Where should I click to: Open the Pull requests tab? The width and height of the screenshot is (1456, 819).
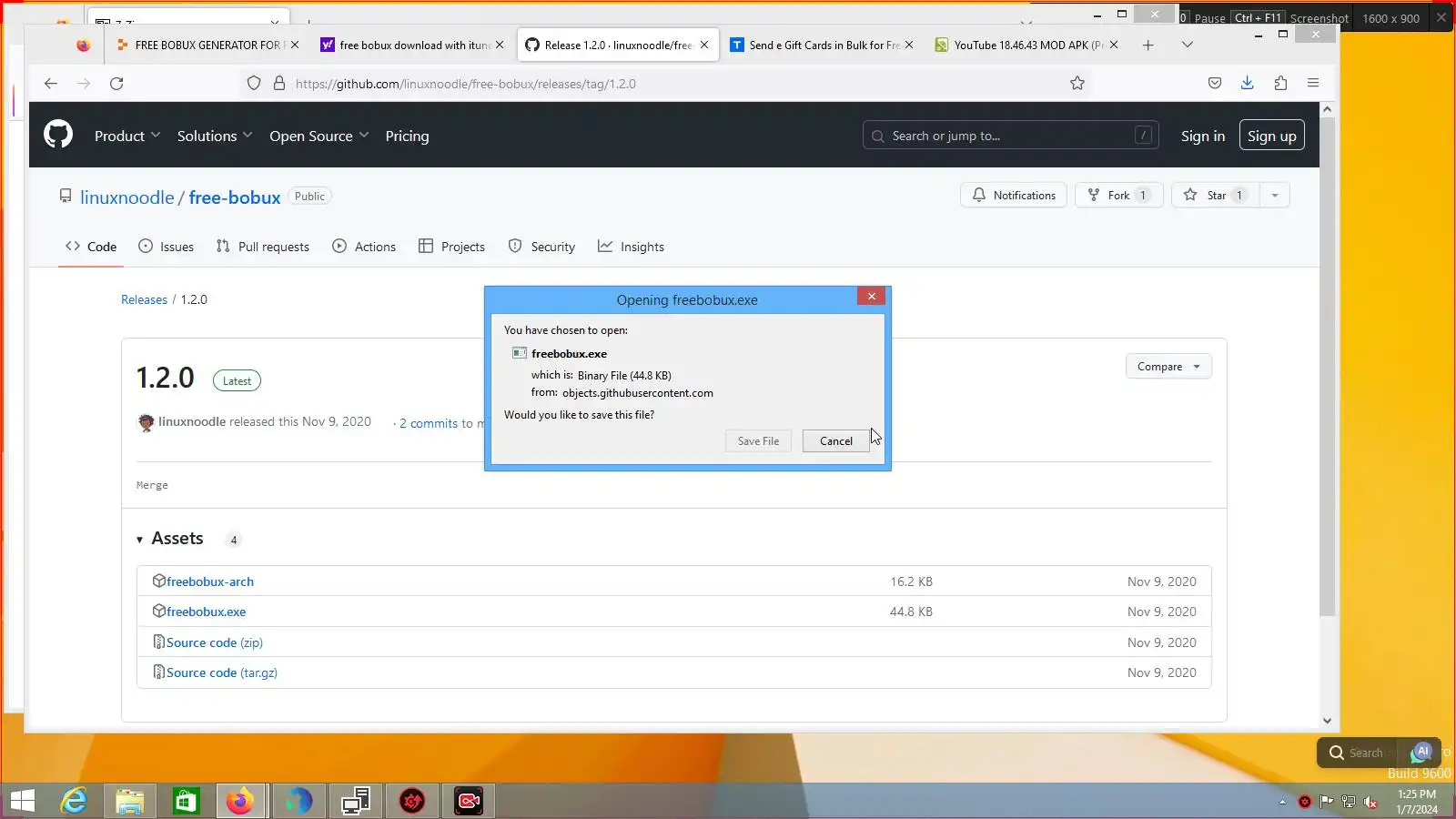coord(263,247)
